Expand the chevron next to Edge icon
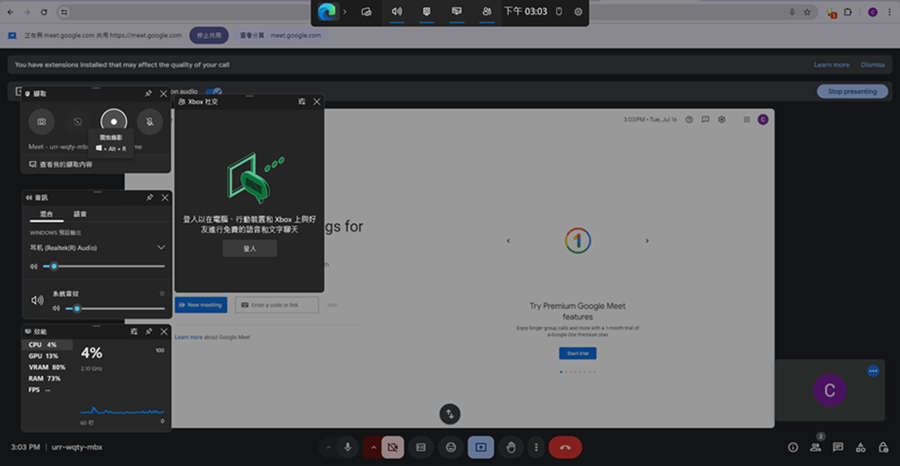Screen dimensions: 900x466 [x=345, y=11]
